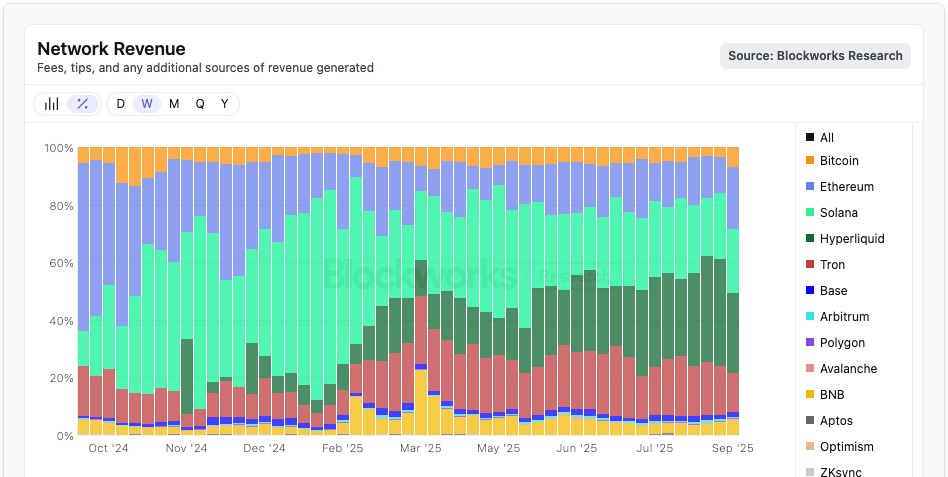Viewport: 948px width, 477px height.
Task: Select the D daily interval
Action: pos(120,104)
